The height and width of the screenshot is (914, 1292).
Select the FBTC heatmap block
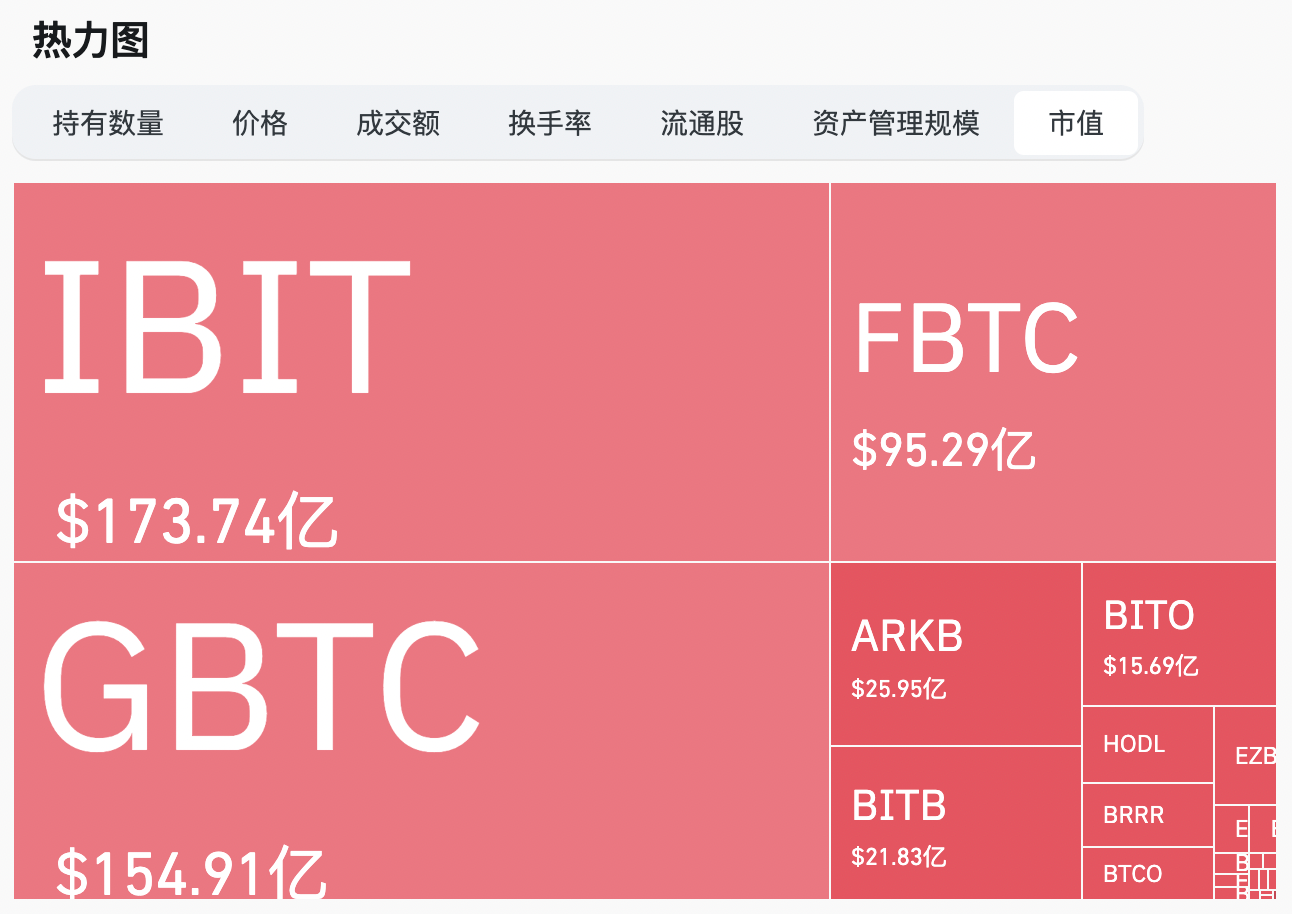[1053, 372]
